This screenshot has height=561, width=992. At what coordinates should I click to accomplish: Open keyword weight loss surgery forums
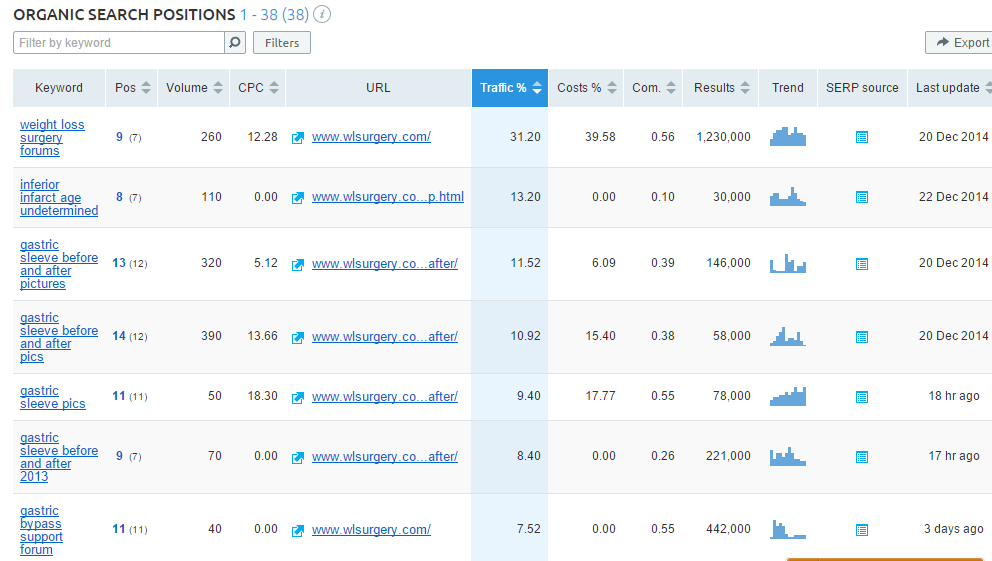pyautogui.click(x=52, y=138)
